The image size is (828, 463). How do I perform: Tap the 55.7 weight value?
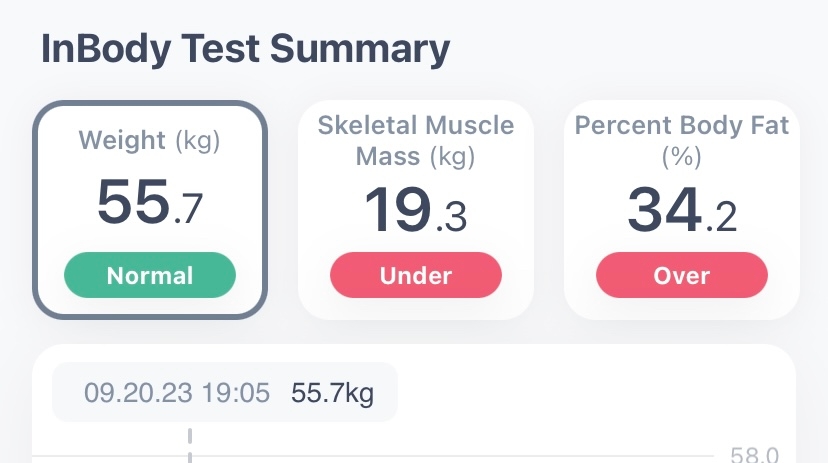[150, 203]
